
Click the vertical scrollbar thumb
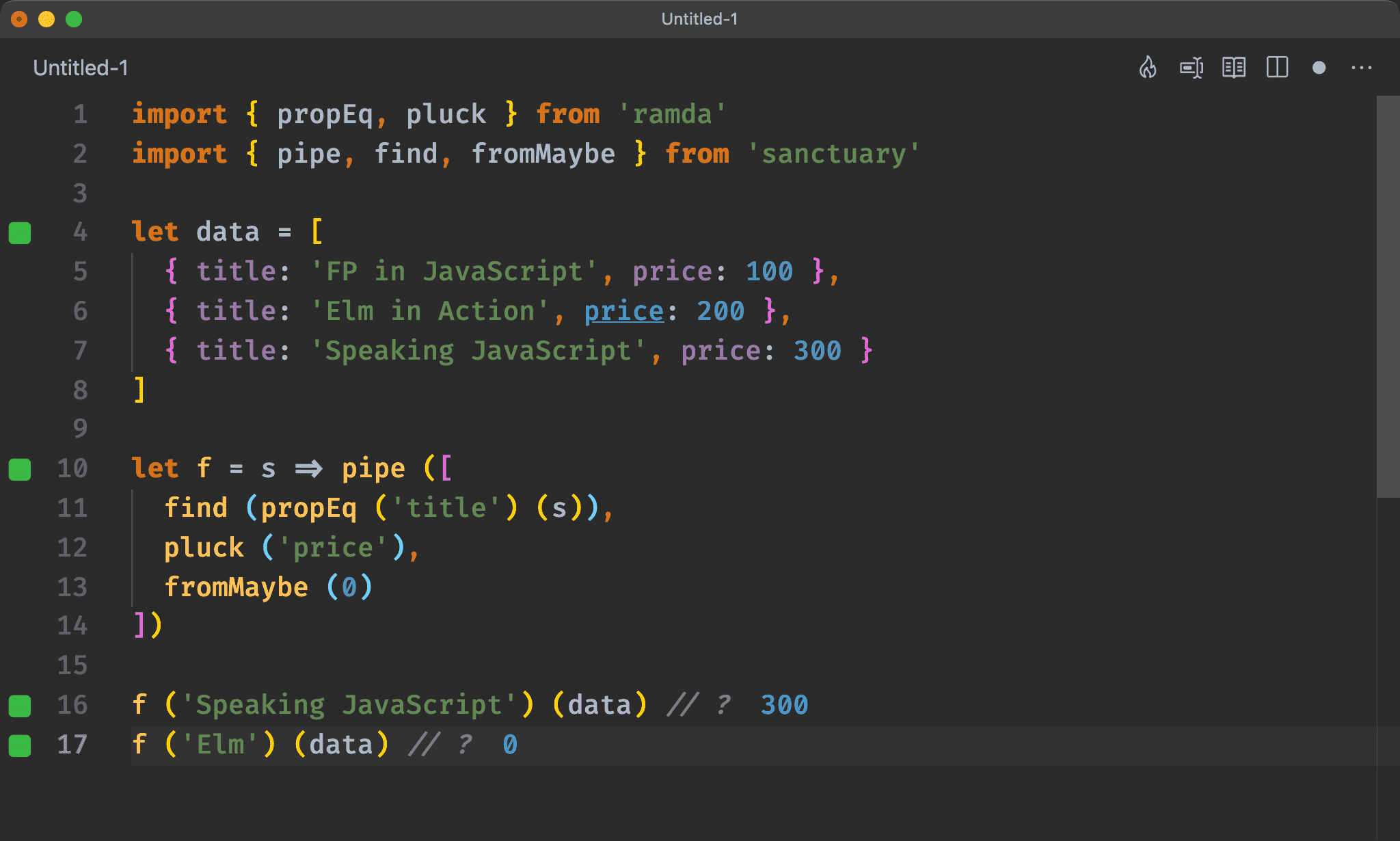(1388, 297)
